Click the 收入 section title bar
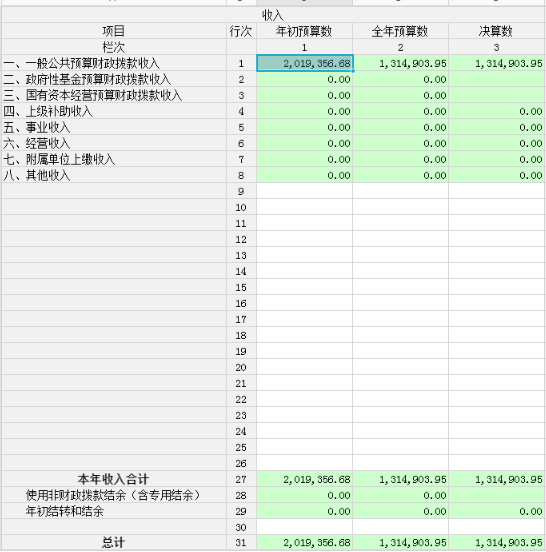Viewport: 546px width, 552px height. pyautogui.click(x=273, y=15)
